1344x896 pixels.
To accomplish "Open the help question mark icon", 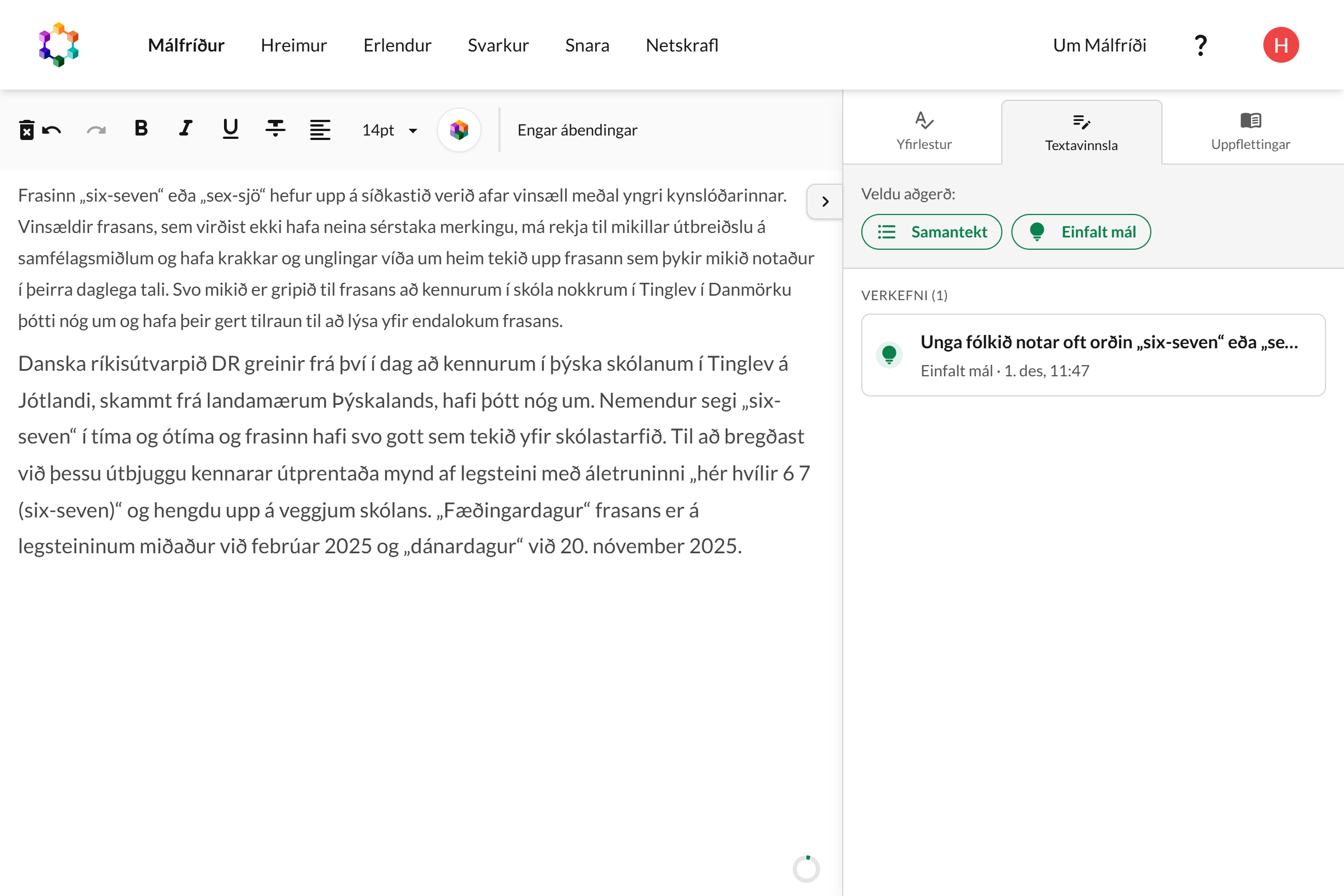I will 1201,45.
